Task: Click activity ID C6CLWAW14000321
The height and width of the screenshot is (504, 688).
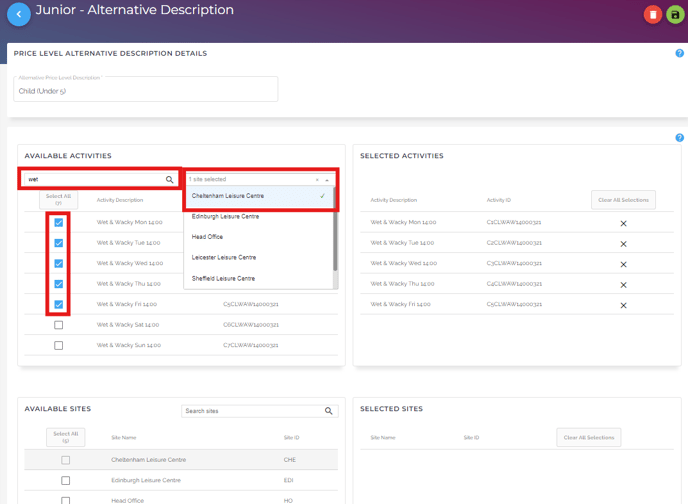Action: 251,325
